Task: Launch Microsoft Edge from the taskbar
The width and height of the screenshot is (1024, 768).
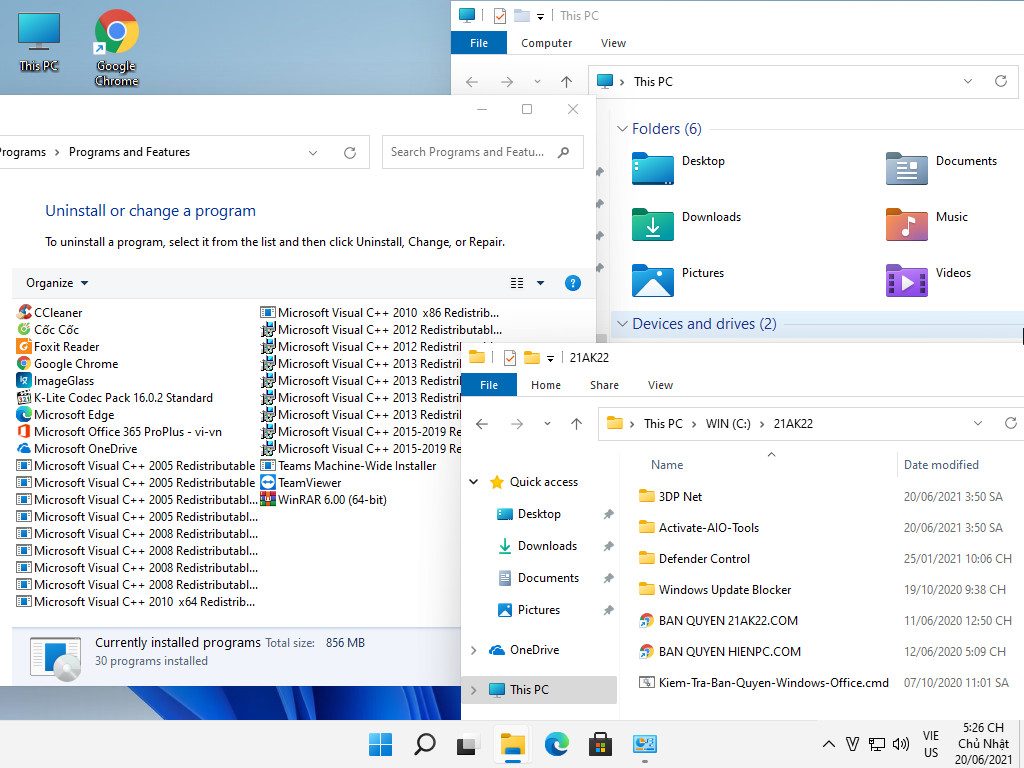Action: (x=556, y=744)
